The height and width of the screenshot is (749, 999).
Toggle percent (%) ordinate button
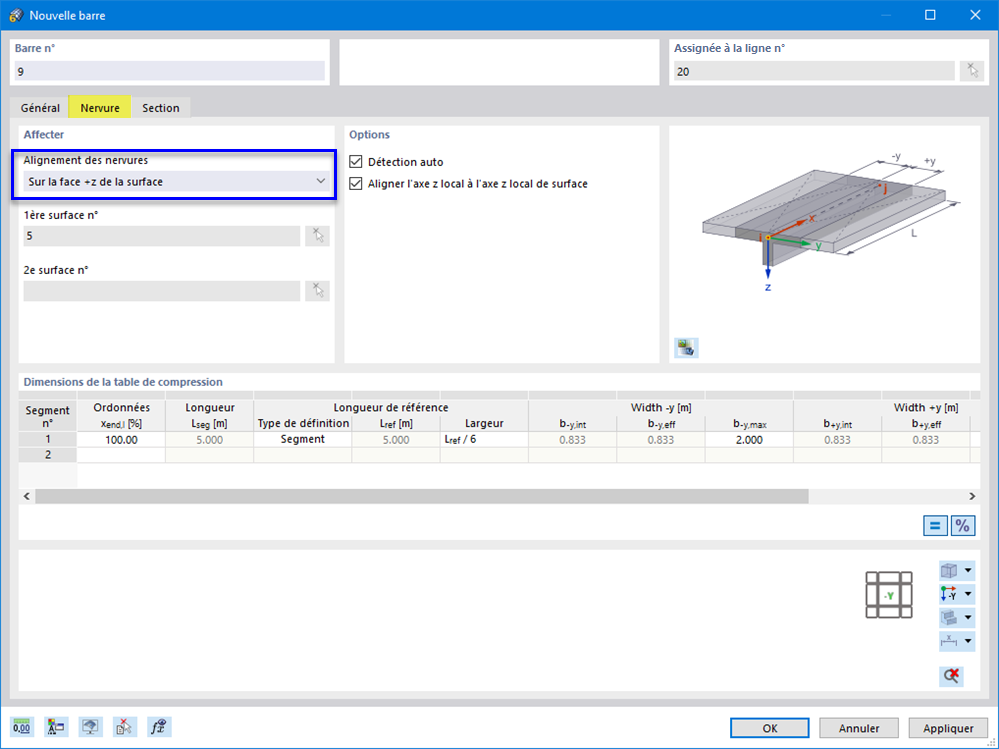coord(963,525)
